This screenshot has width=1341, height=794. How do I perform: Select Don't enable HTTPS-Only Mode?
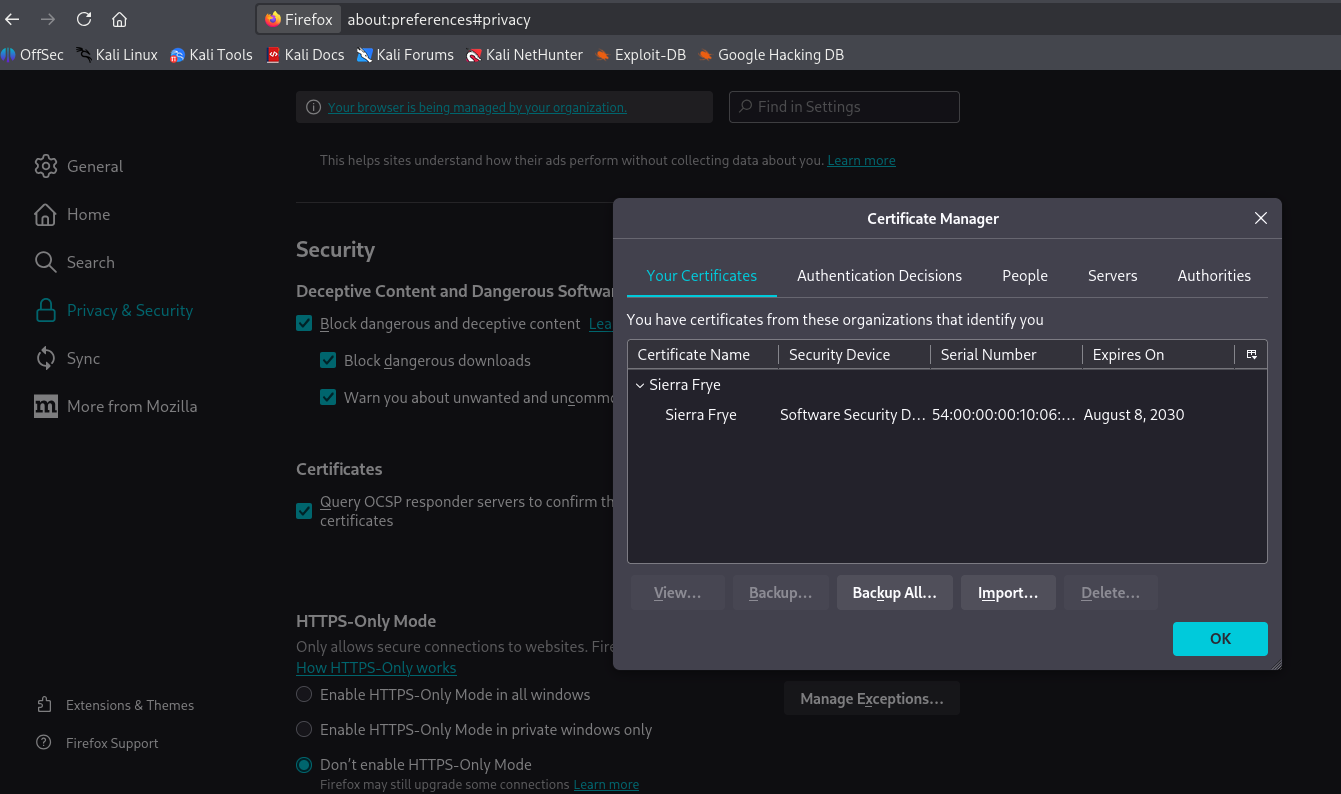pos(304,765)
